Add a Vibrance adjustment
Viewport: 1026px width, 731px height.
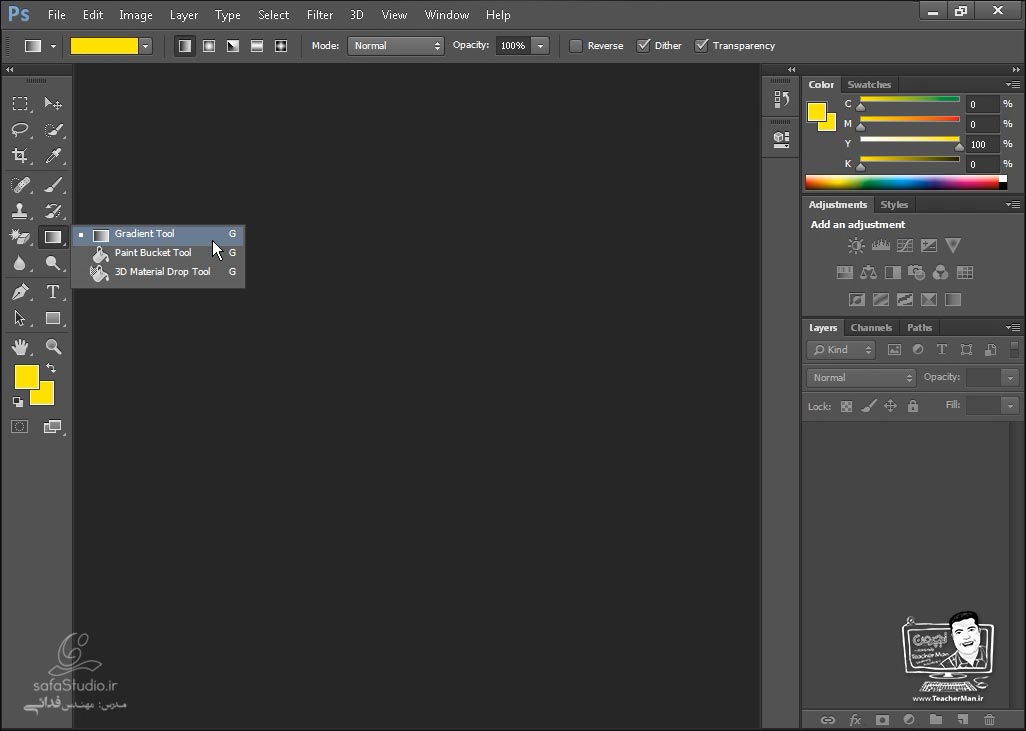(x=953, y=245)
